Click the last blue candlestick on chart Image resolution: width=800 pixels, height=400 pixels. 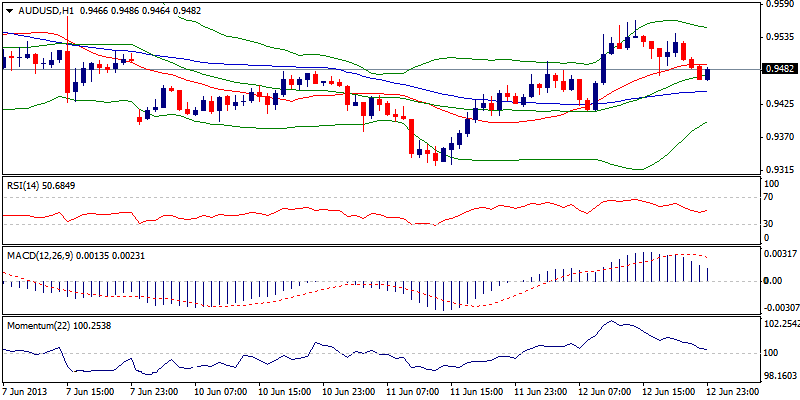click(708, 74)
